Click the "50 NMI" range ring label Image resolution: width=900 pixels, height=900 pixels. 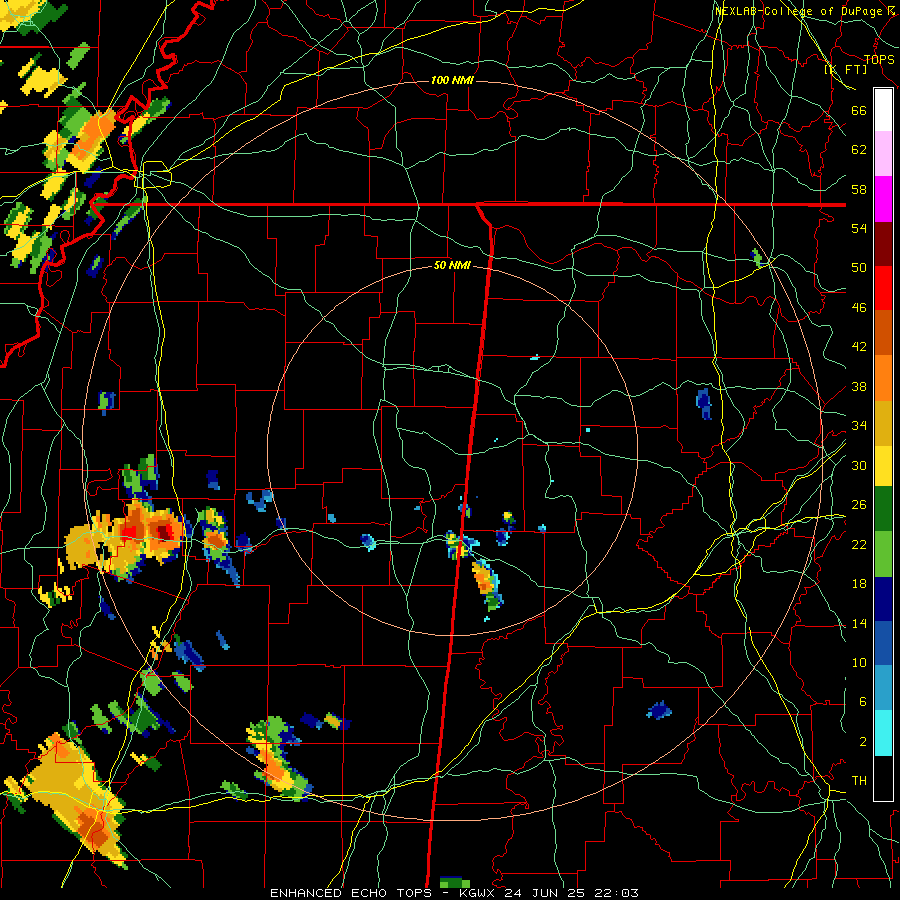(x=452, y=265)
